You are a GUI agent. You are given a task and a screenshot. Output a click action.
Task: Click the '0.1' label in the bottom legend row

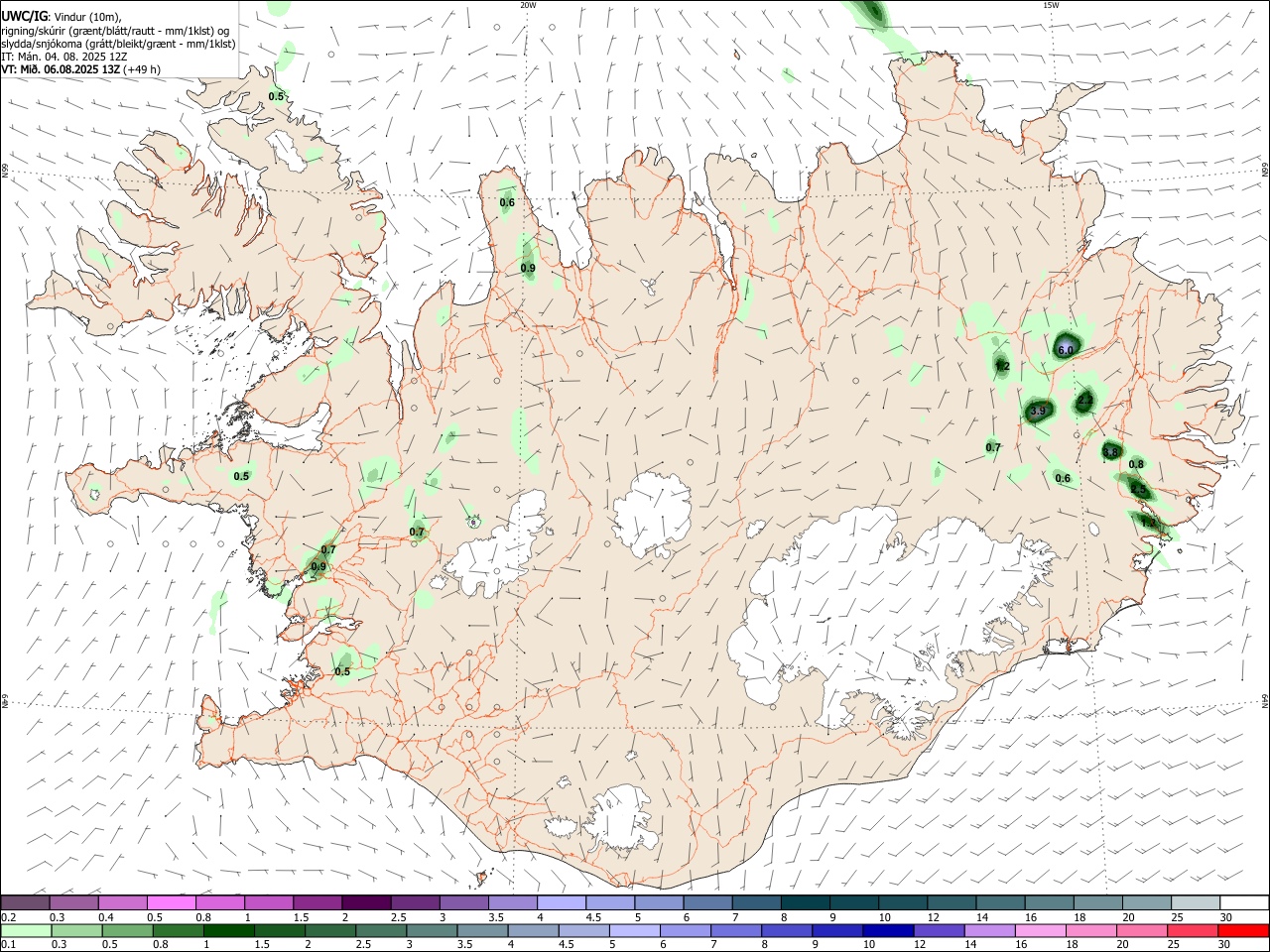pos(8,946)
